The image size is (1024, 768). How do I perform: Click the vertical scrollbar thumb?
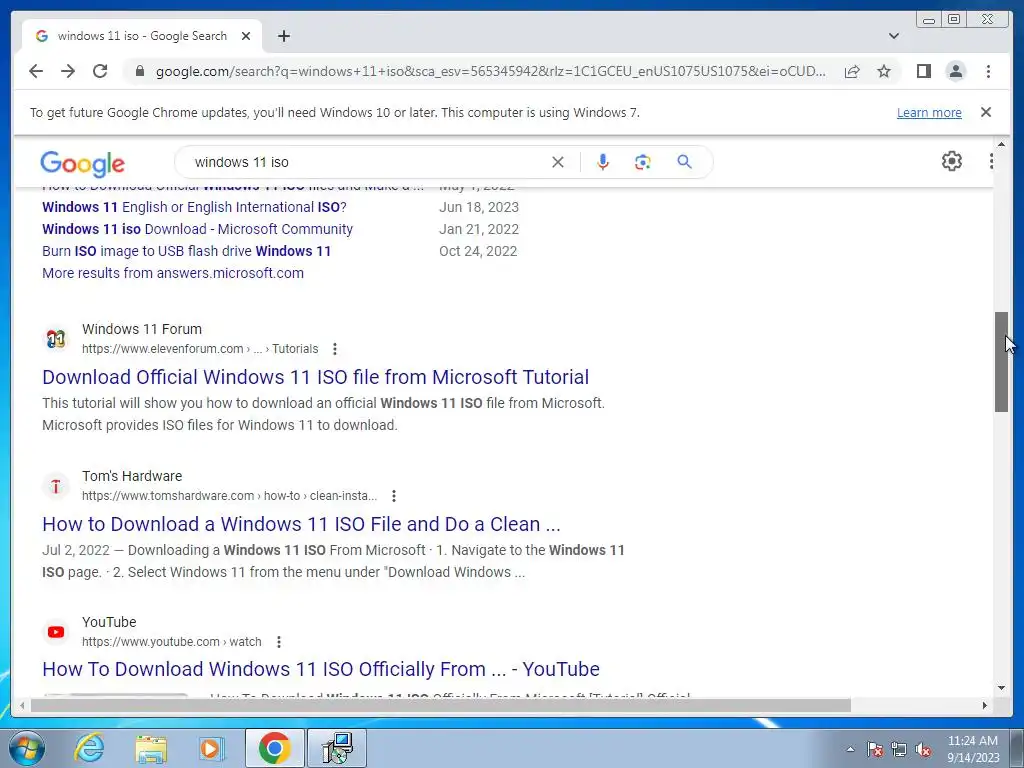tap(1001, 362)
